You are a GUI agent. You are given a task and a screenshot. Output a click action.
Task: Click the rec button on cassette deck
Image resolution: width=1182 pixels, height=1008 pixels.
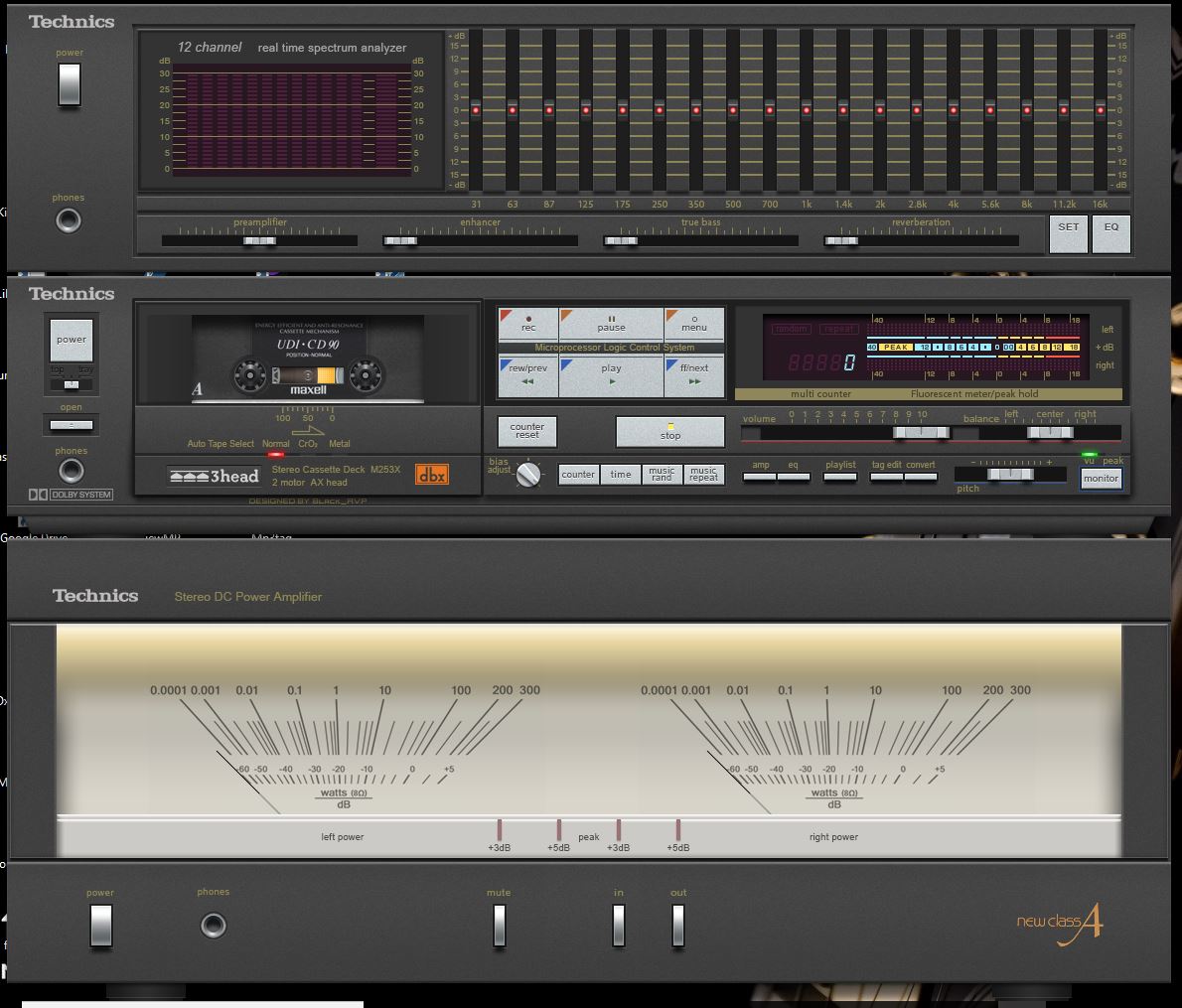tap(528, 324)
